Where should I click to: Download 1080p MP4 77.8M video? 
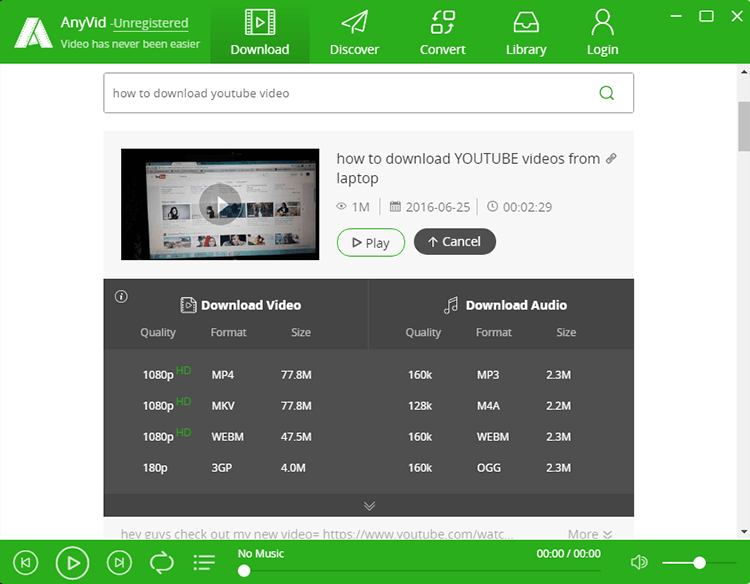tap(227, 375)
